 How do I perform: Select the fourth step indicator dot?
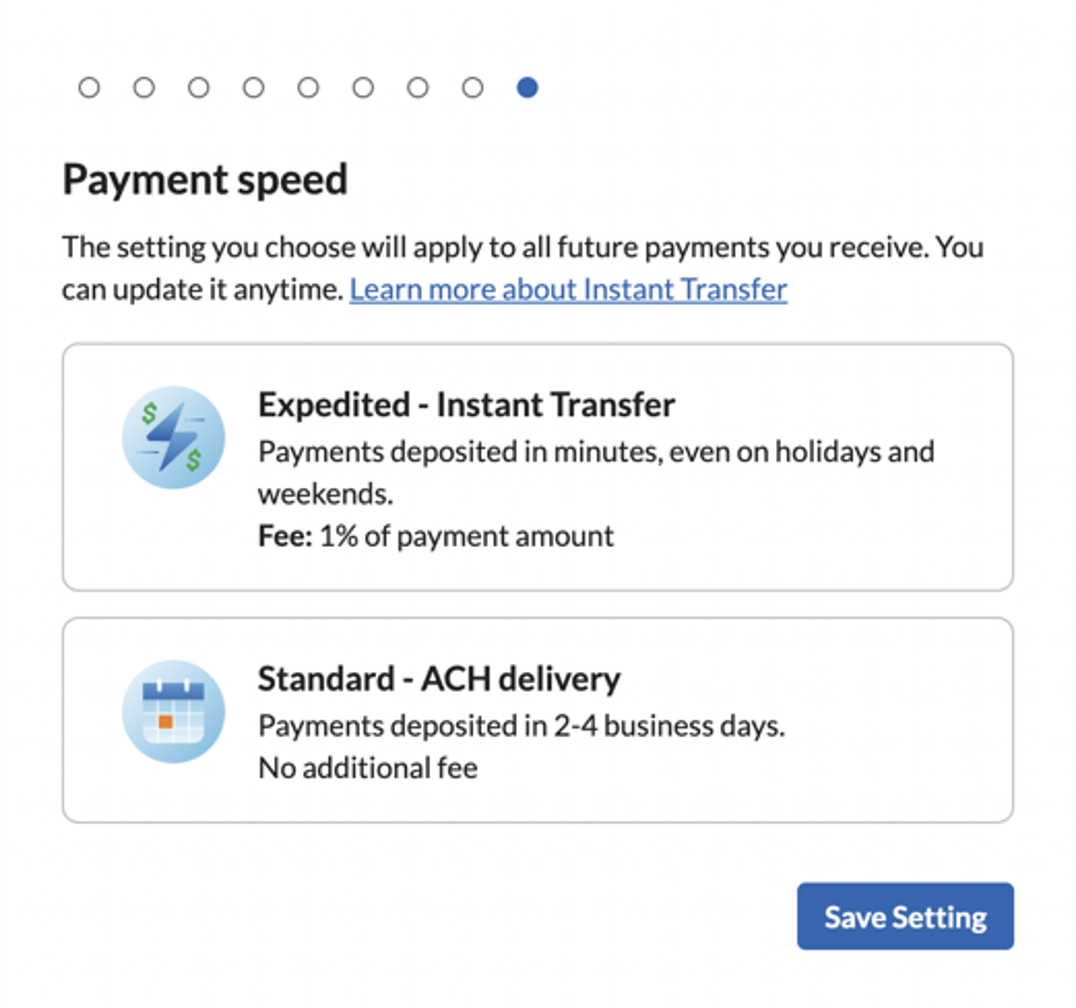pyautogui.click(x=254, y=88)
